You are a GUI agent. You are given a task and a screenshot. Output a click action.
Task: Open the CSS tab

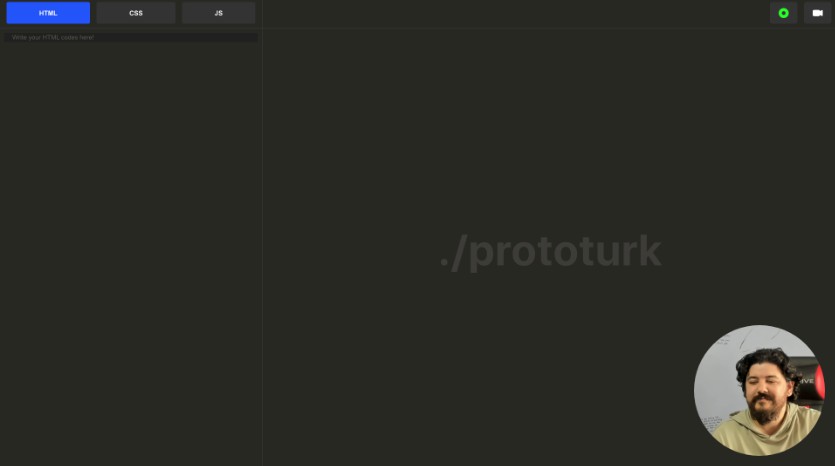(136, 13)
